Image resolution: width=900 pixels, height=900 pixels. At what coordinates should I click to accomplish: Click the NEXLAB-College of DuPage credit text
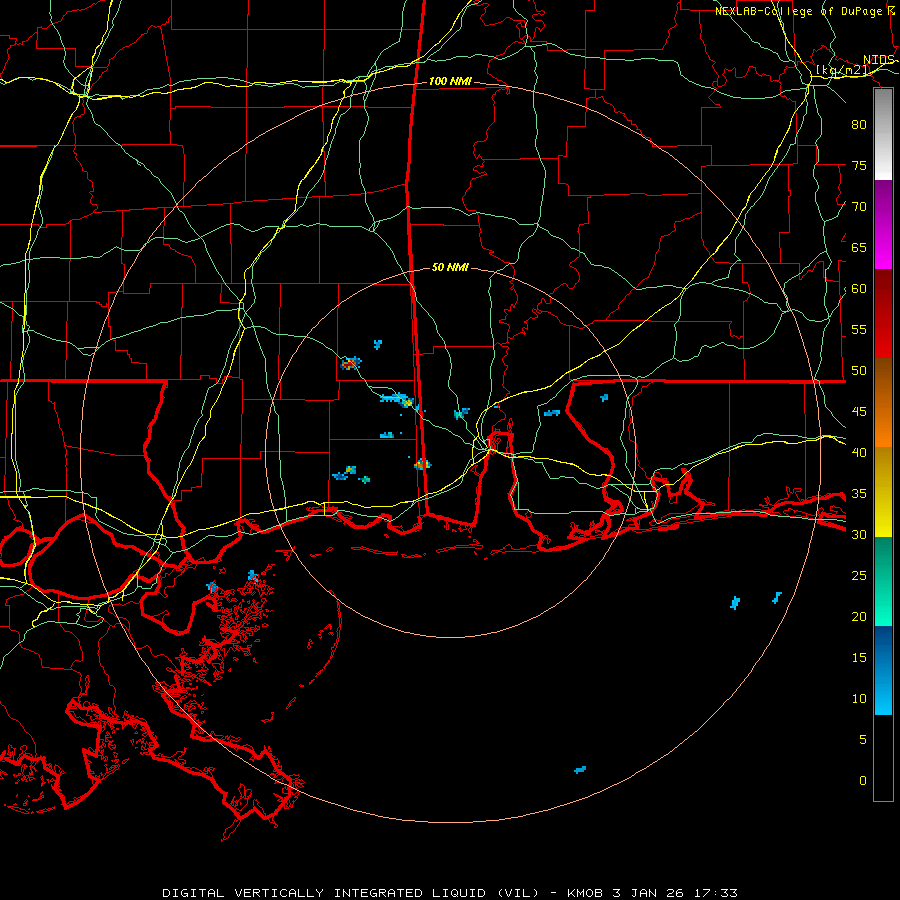click(x=805, y=11)
